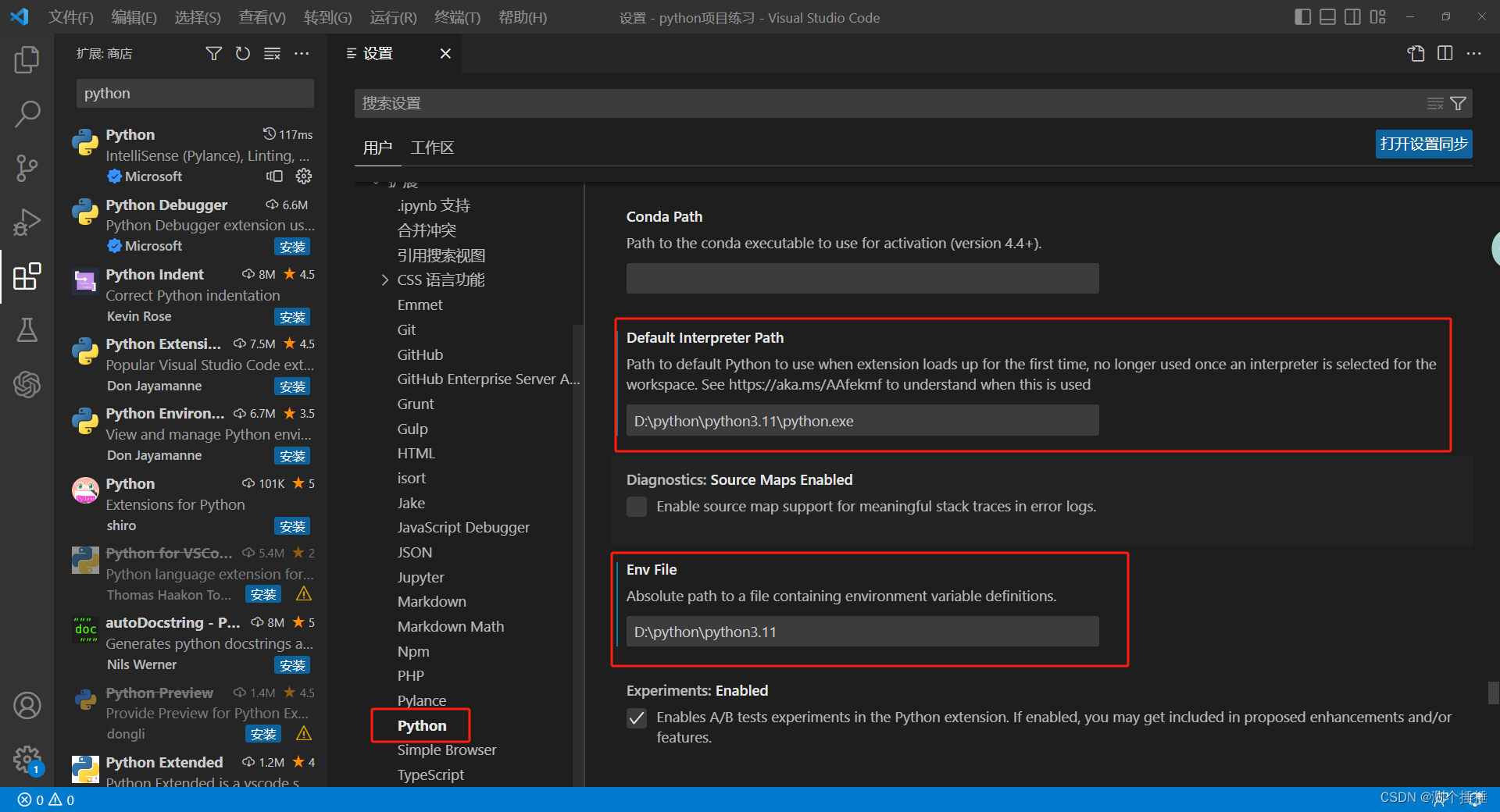The width and height of the screenshot is (1500, 812).
Task: Click Conda Path input field
Action: coord(862,278)
